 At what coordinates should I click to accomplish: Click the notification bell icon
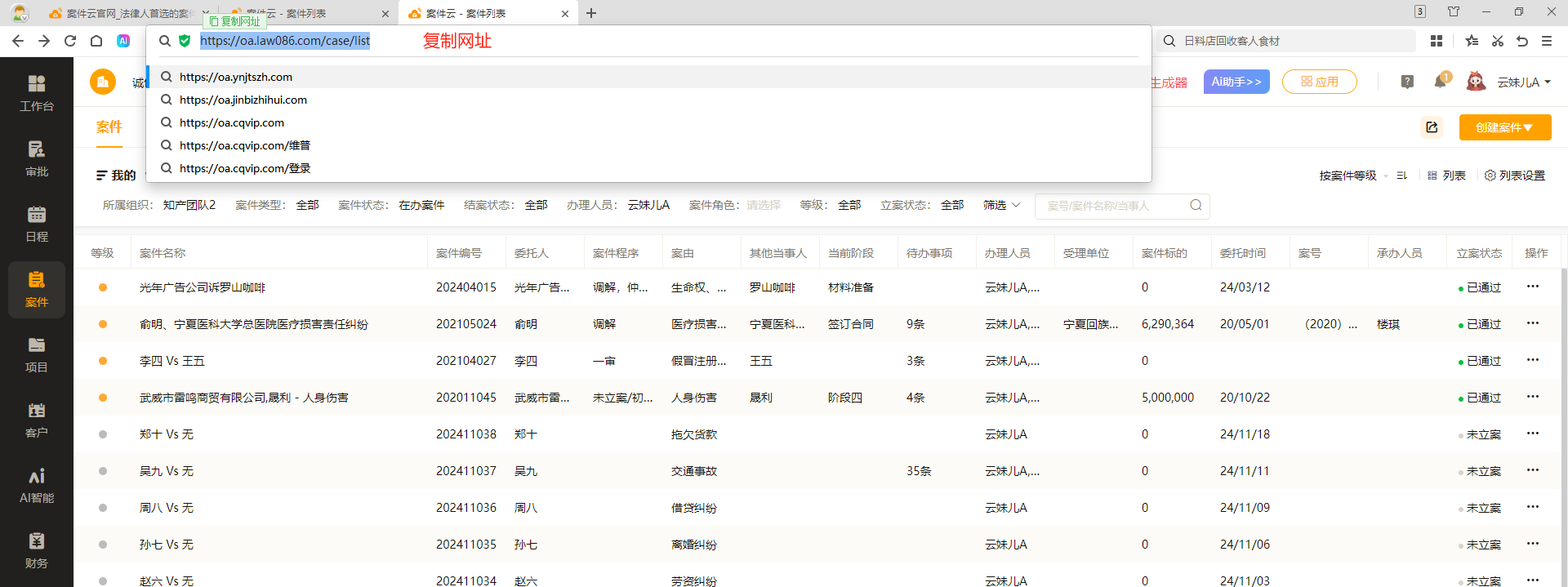point(1441,82)
